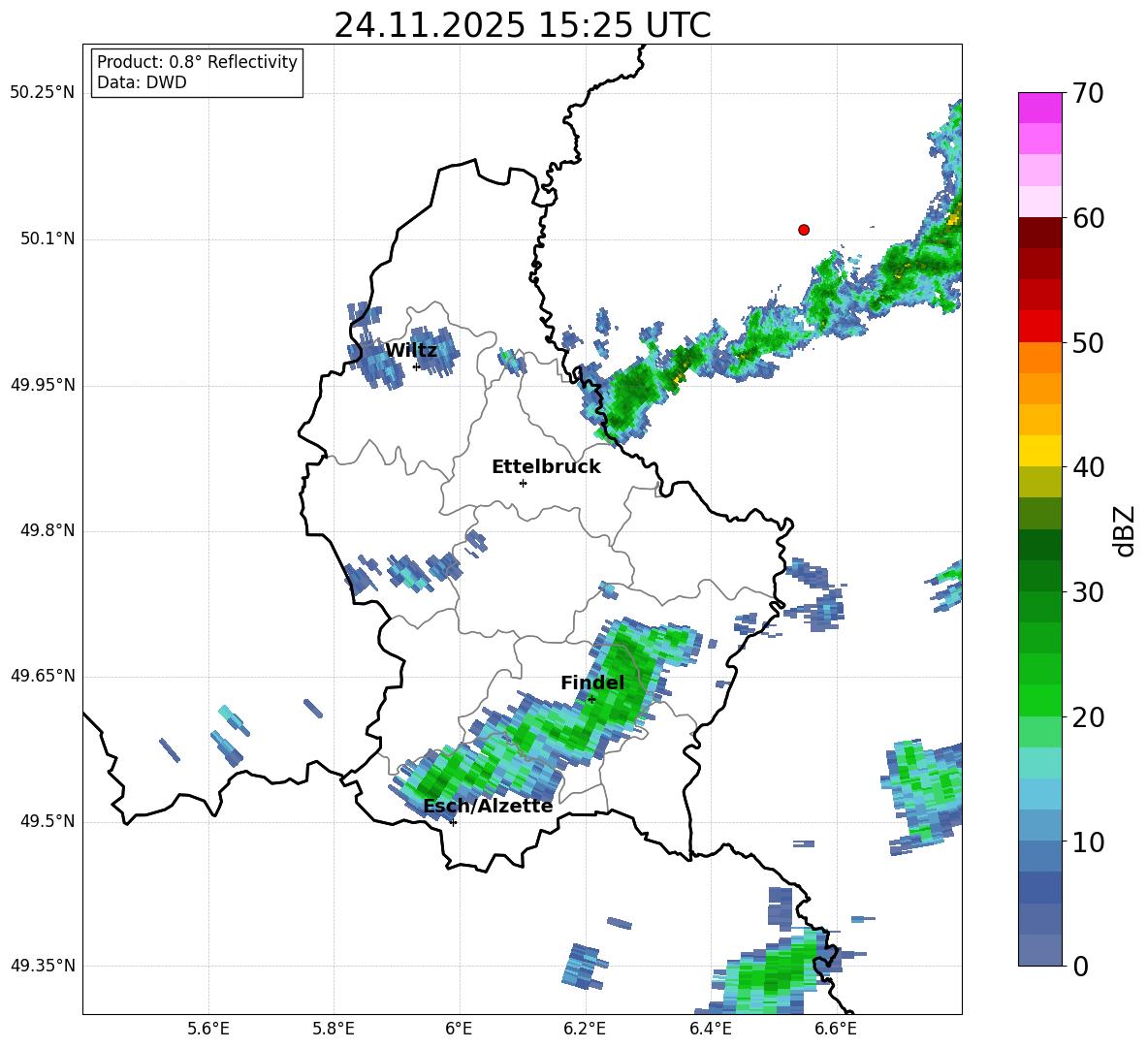Click the 6.4°E longitude label
This screenshot has width=1148, height=1048.
pos(710,1029)
